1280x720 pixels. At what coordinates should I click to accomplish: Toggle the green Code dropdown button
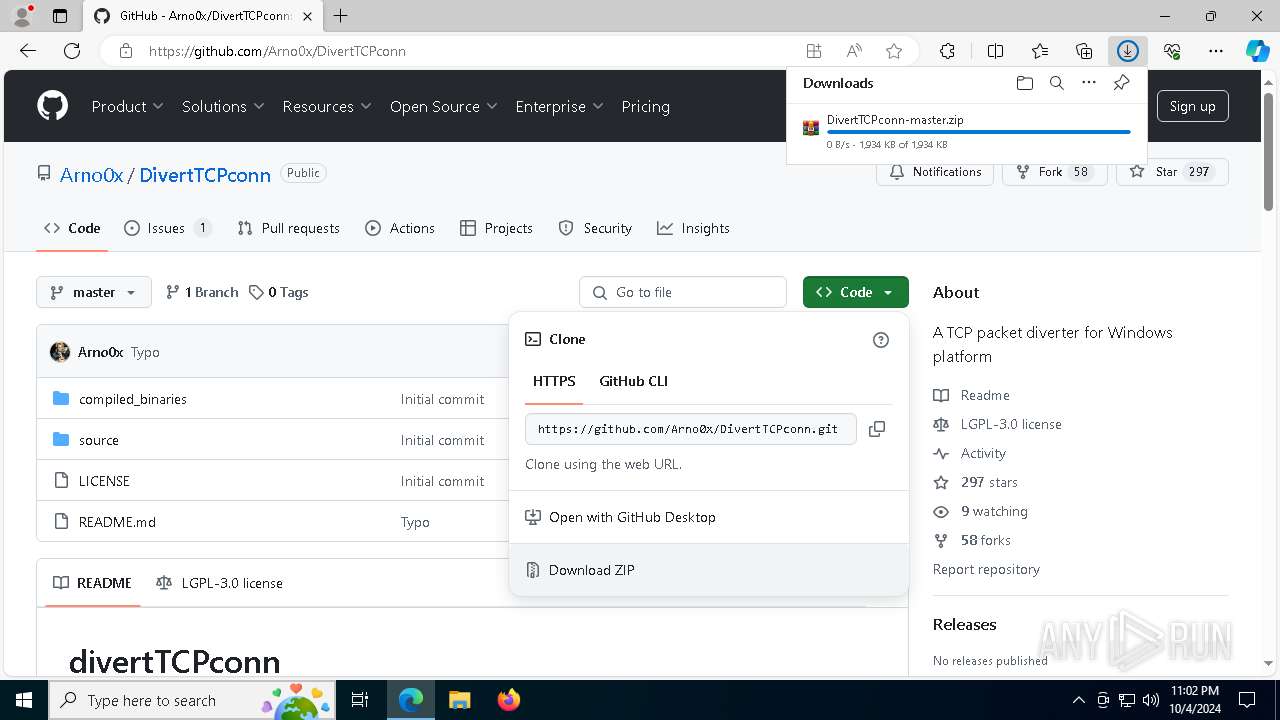[855, 292]
